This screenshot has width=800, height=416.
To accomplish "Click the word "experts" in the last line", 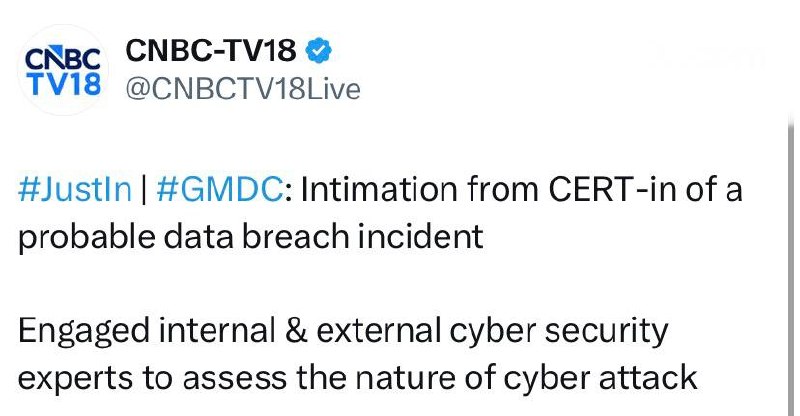I will tap(76, 380).
